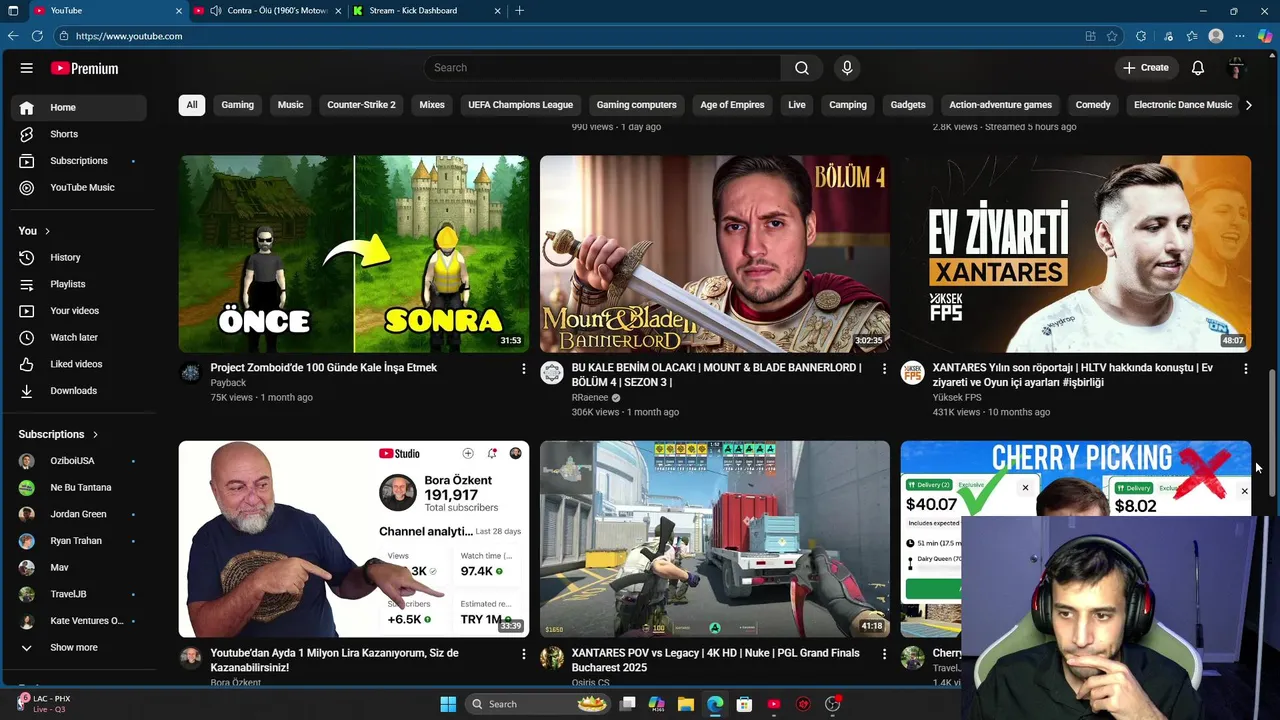Open YouTube app icon in taskbar

774,704
